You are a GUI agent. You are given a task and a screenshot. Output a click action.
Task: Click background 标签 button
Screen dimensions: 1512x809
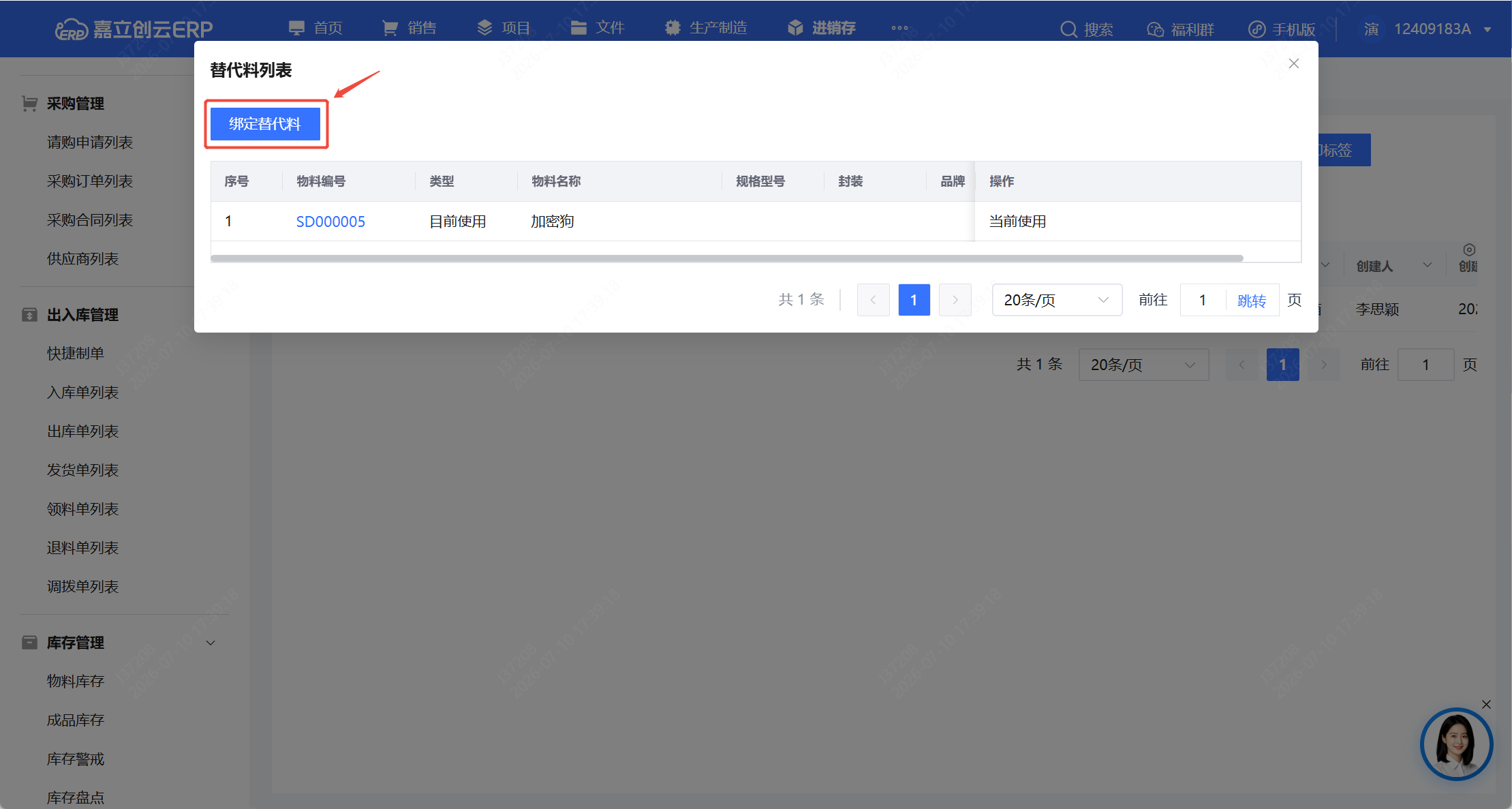pos(1344,150)
